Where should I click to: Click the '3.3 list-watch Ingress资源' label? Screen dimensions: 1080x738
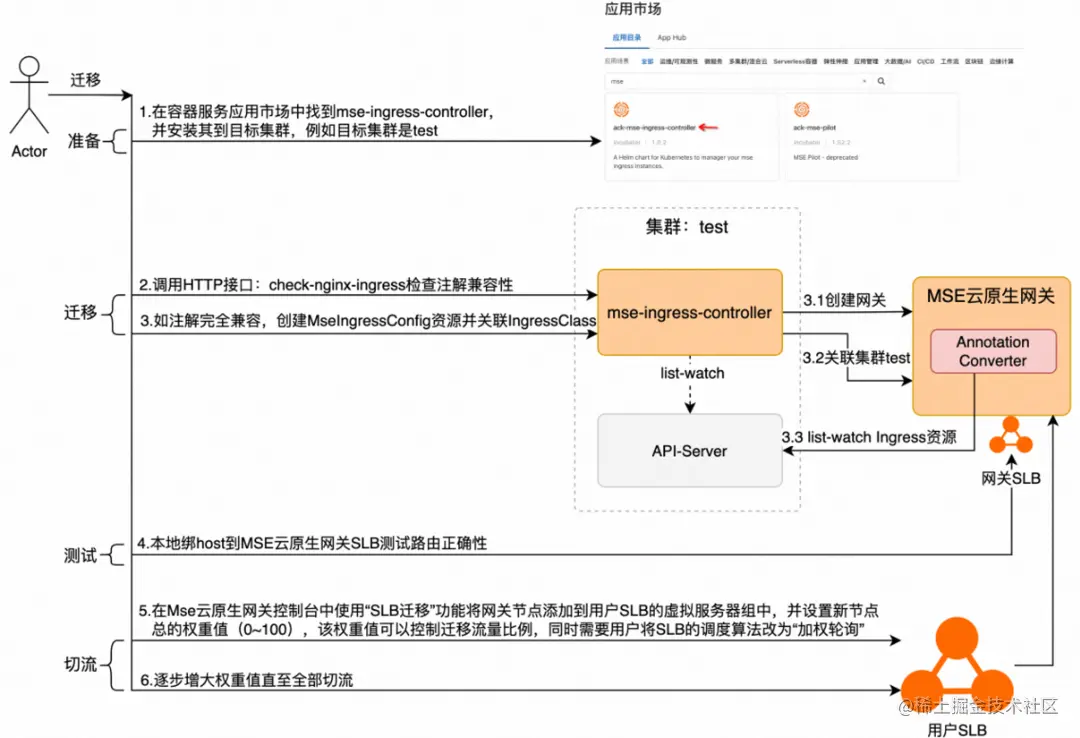click(869, 437)
